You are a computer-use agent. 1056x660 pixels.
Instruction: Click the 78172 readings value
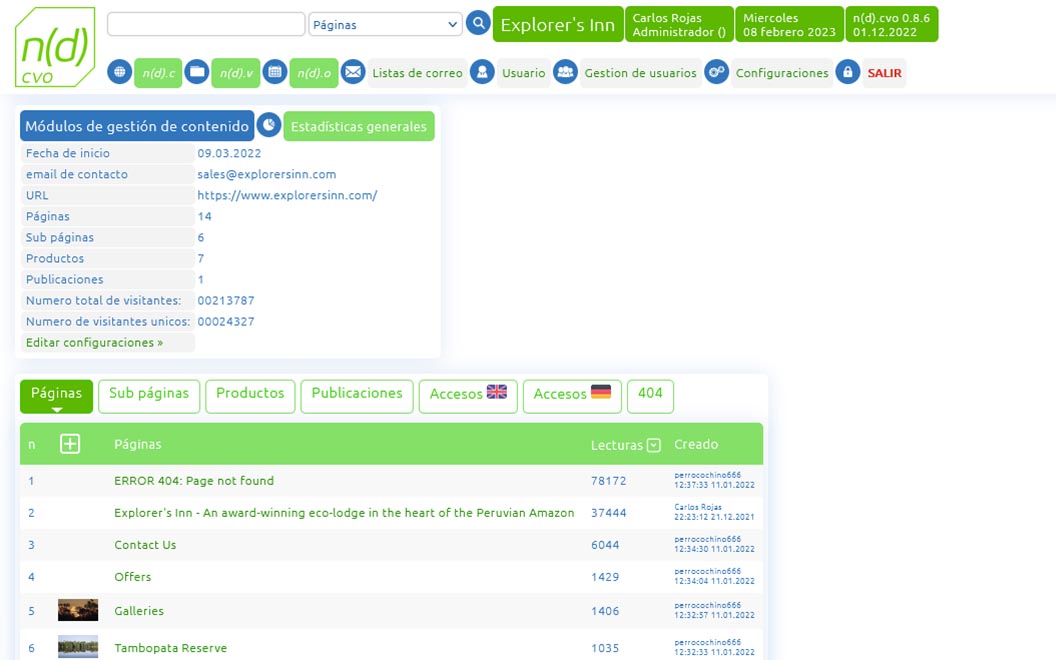pos(609,481)
